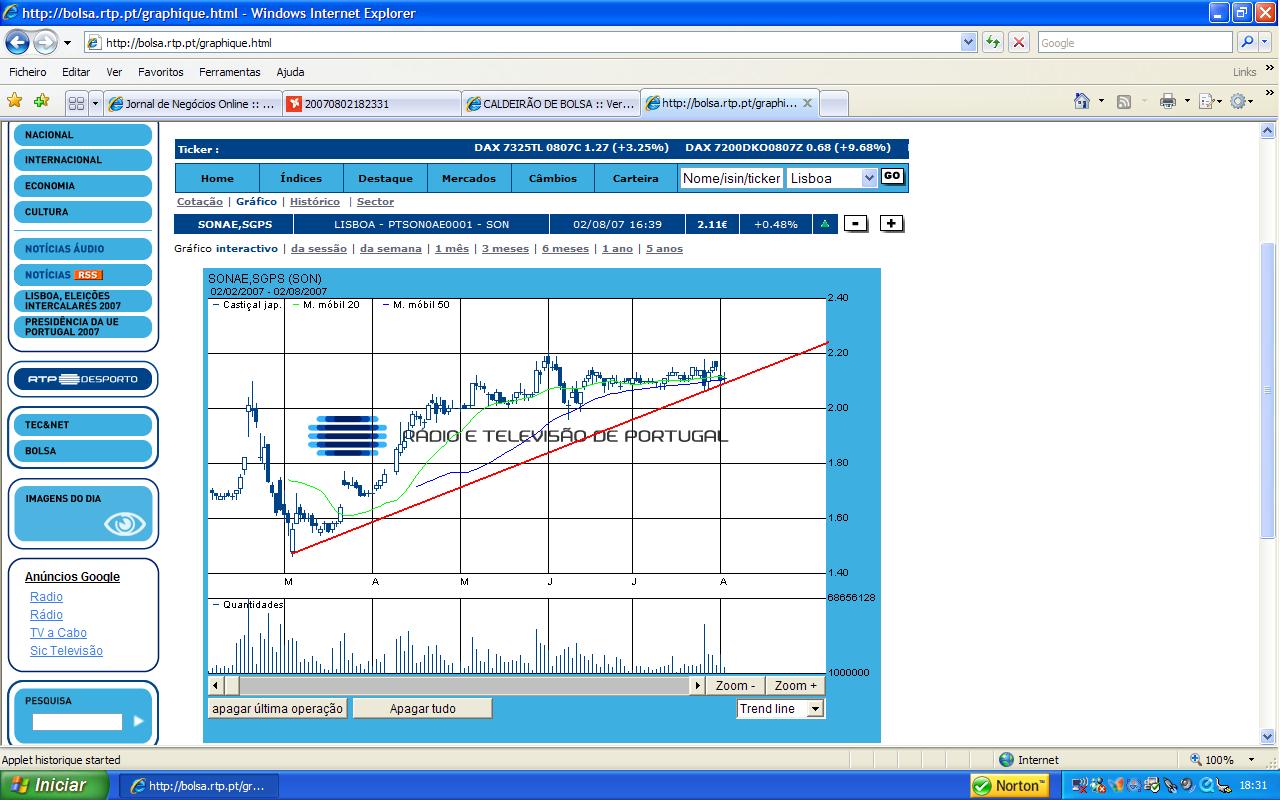Screen dimensions: 1280x800
Task: Open the tab list dropdown arrow
Action: 95,103
